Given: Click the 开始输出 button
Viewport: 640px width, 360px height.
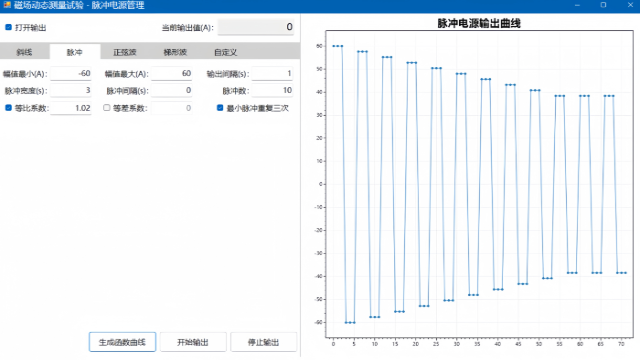Looking at the screenshot, I should [x=193, y=342].
